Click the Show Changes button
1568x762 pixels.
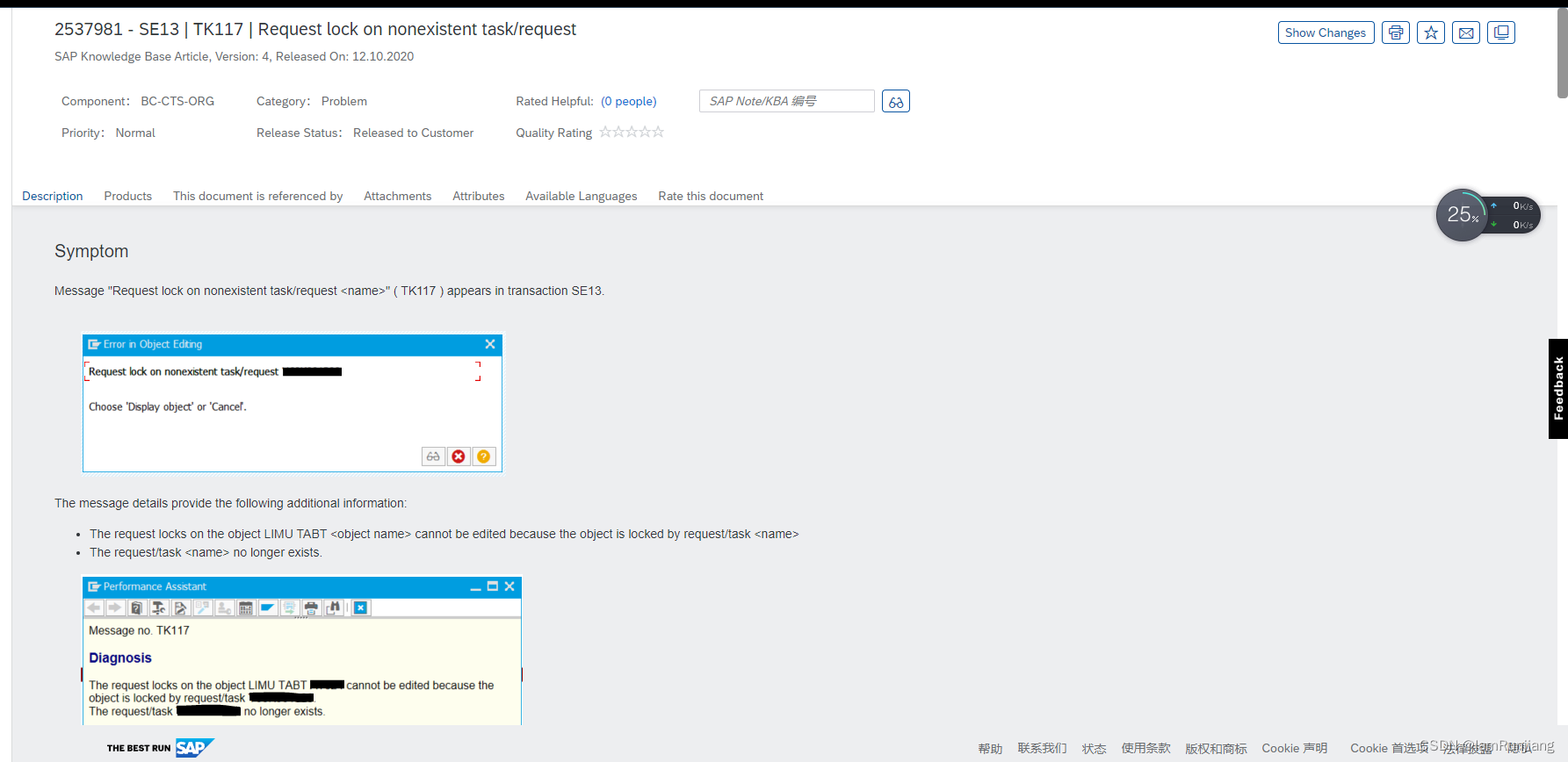click(x=1326, y=32)
